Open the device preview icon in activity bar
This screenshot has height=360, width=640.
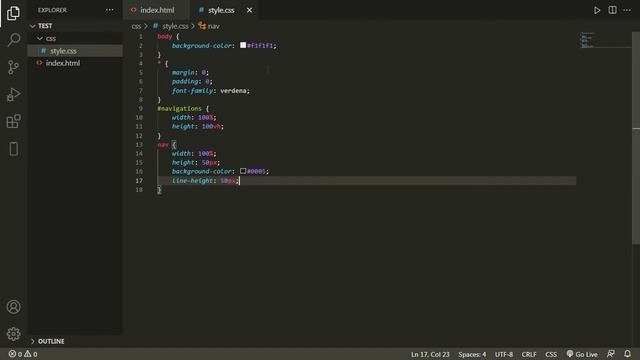click(x=13, y=149)
